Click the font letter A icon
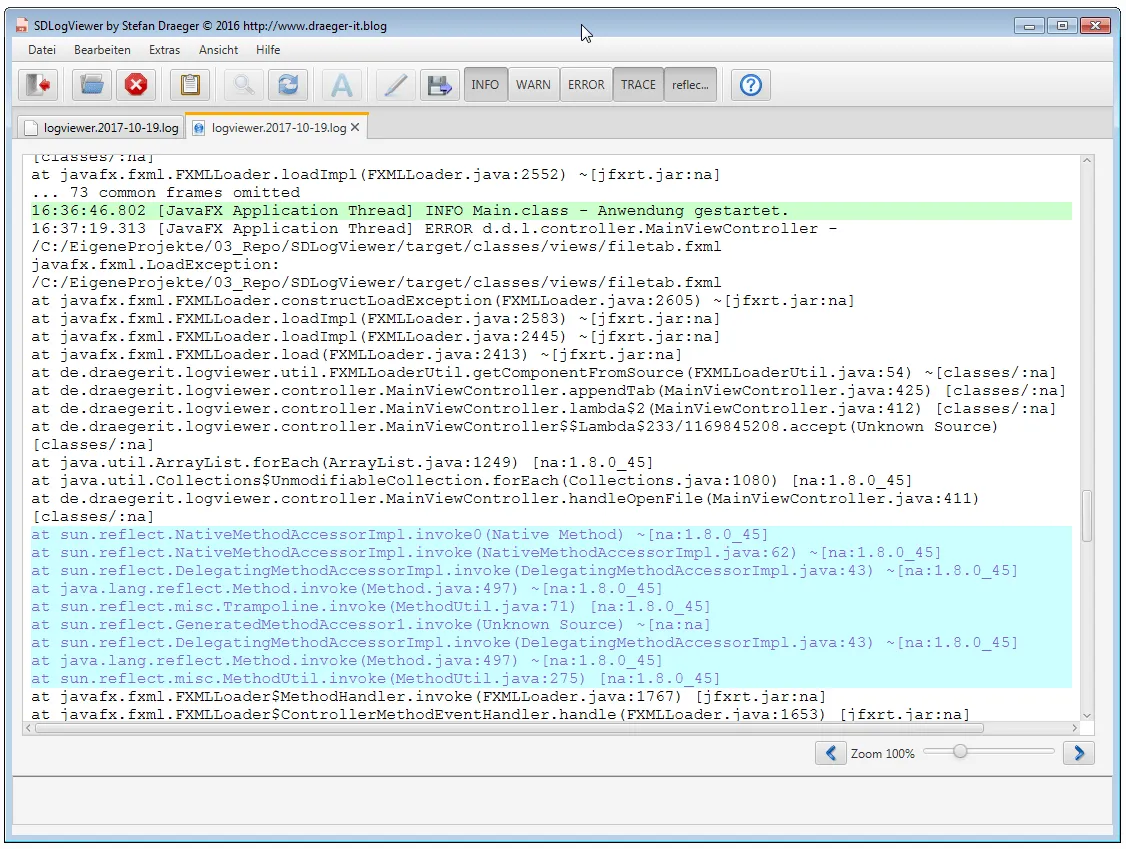 [342, 85]
